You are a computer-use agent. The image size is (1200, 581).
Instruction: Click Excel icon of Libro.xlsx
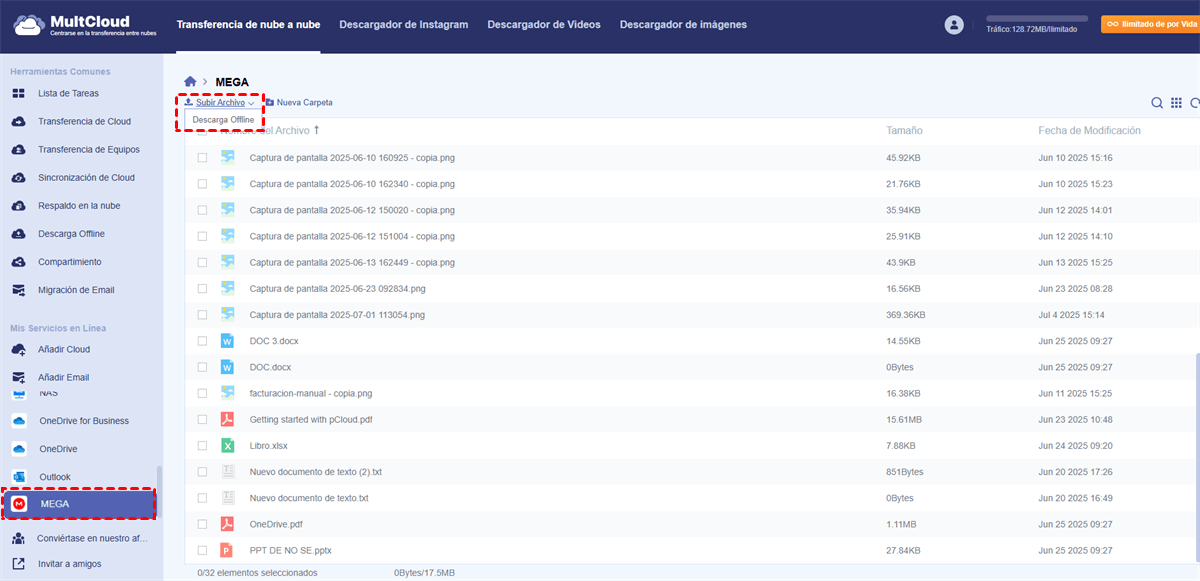coord(227,445)
